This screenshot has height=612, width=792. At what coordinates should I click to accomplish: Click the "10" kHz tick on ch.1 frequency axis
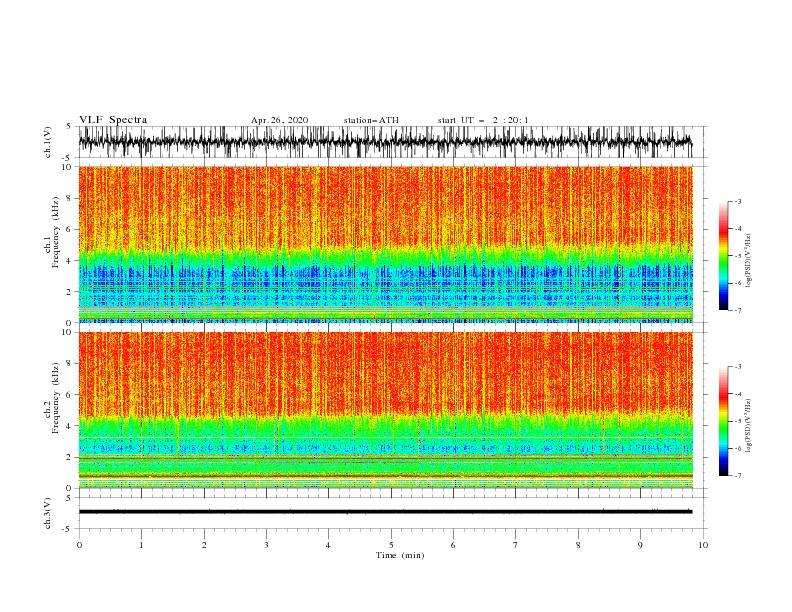(x=67, y=167)
